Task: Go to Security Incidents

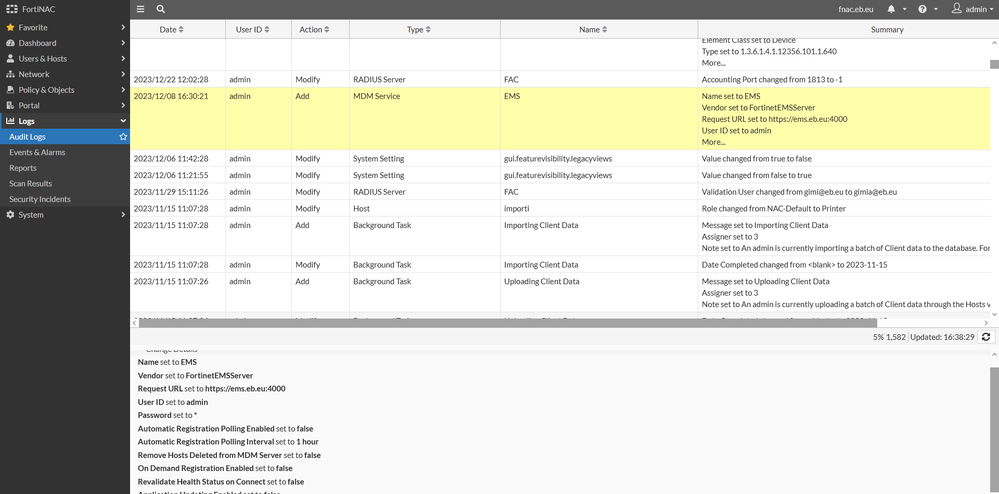Action: (39, 199)
